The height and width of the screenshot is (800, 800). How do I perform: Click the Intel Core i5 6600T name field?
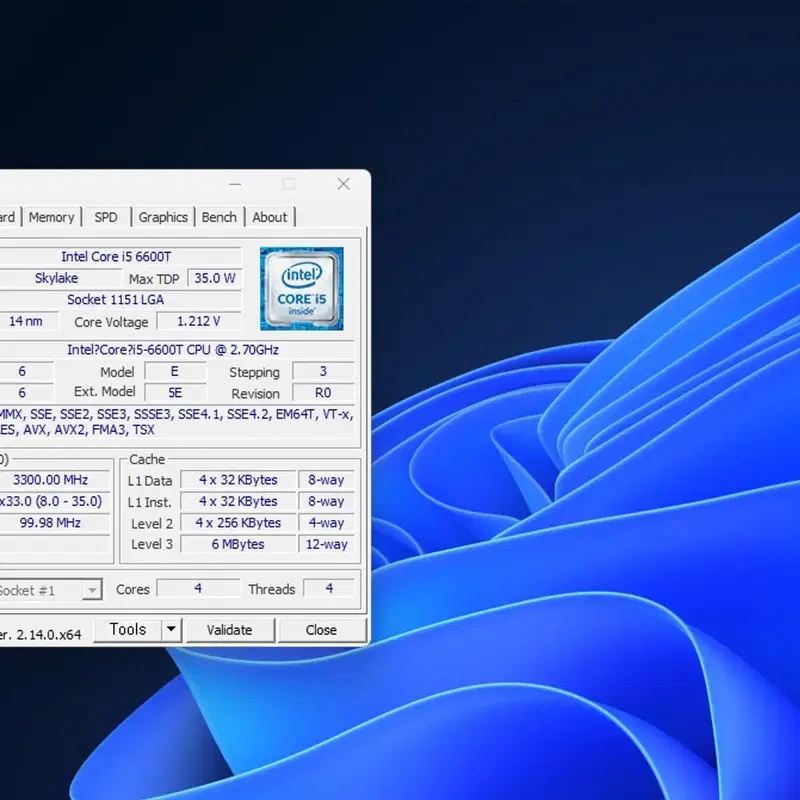click(120, 257)
